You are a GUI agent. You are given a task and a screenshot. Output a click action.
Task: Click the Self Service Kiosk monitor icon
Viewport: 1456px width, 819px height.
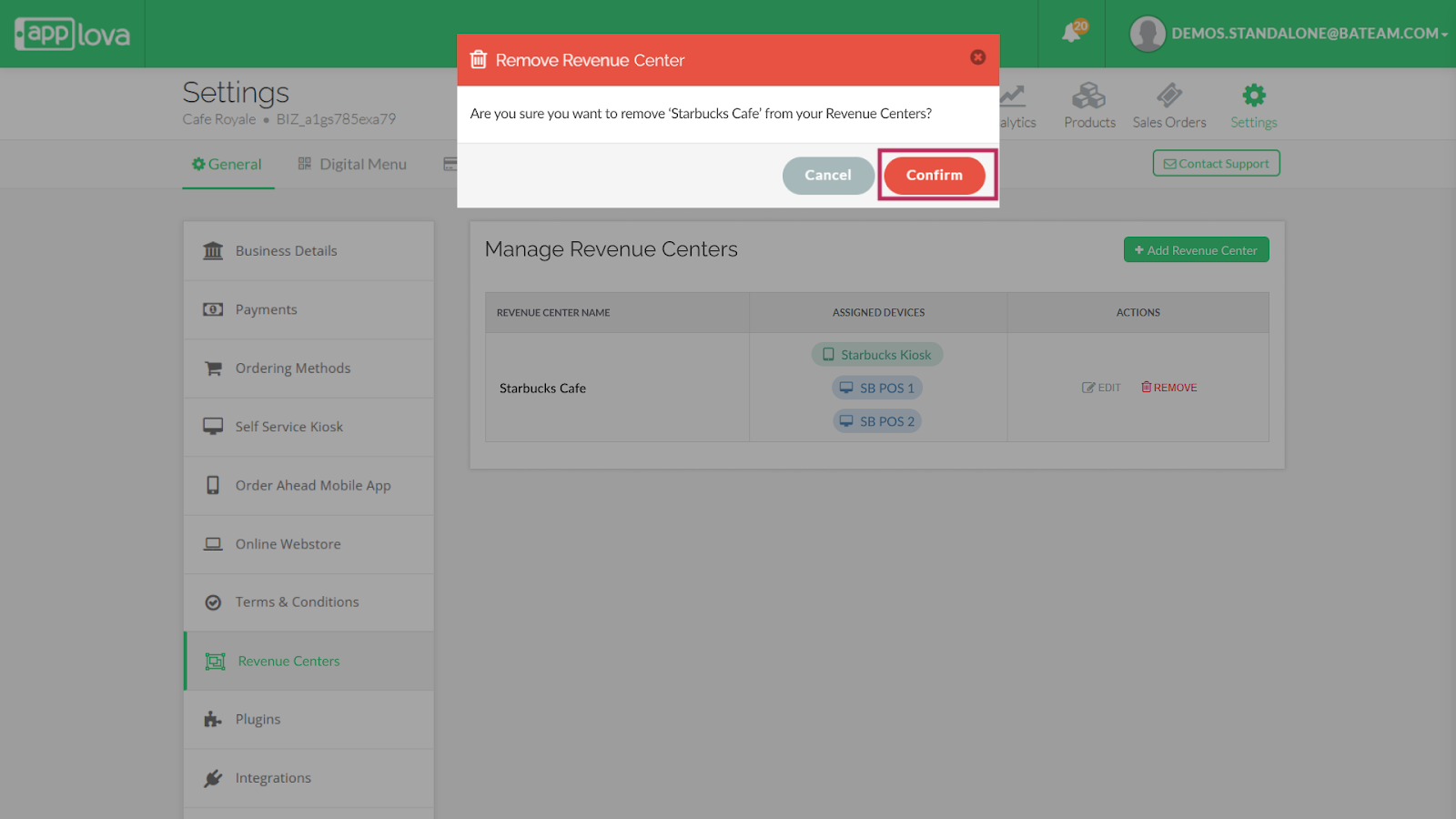213,427
